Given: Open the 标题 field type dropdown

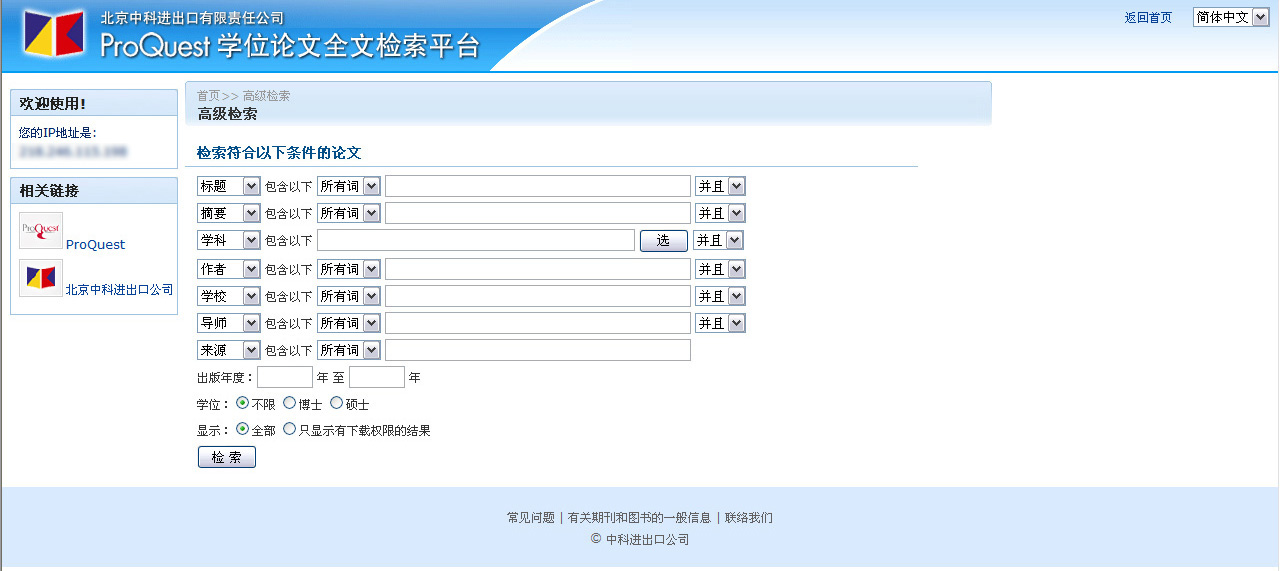Looking at the screenshot, I should pyautogui.click(x=229, y=186).
